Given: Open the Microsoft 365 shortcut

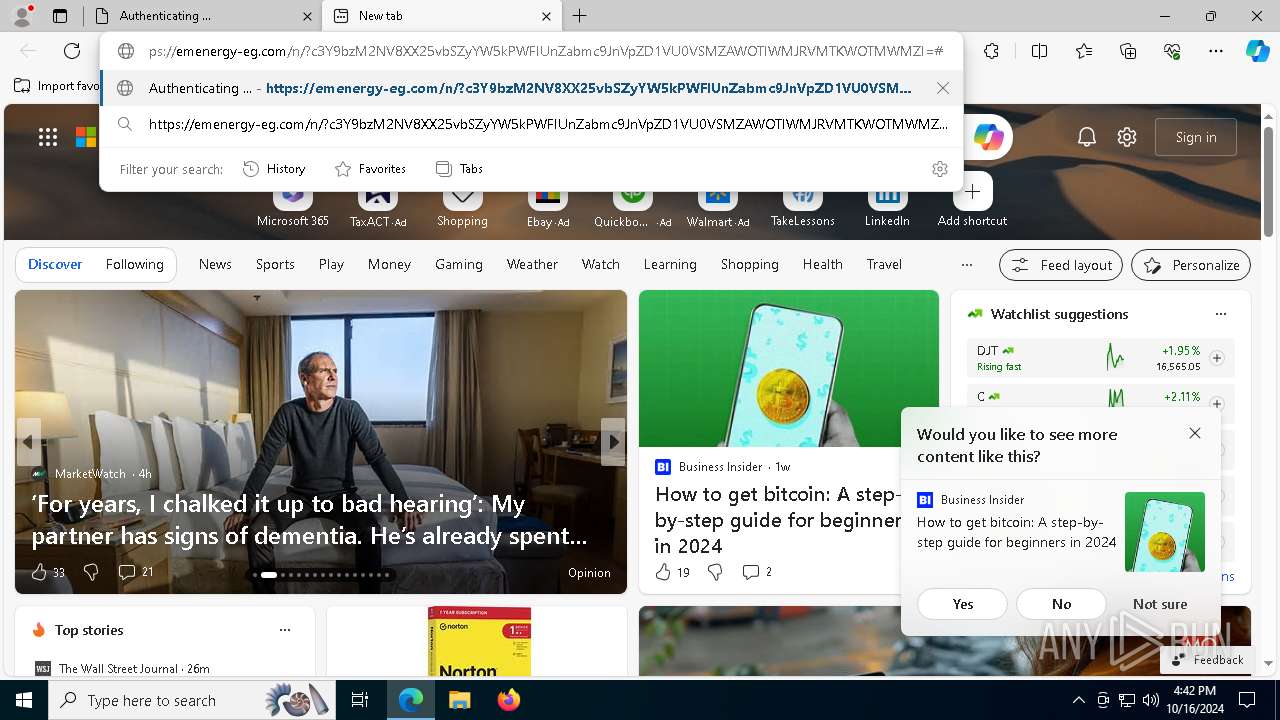Looking at the screenshot, I should 293,203.
